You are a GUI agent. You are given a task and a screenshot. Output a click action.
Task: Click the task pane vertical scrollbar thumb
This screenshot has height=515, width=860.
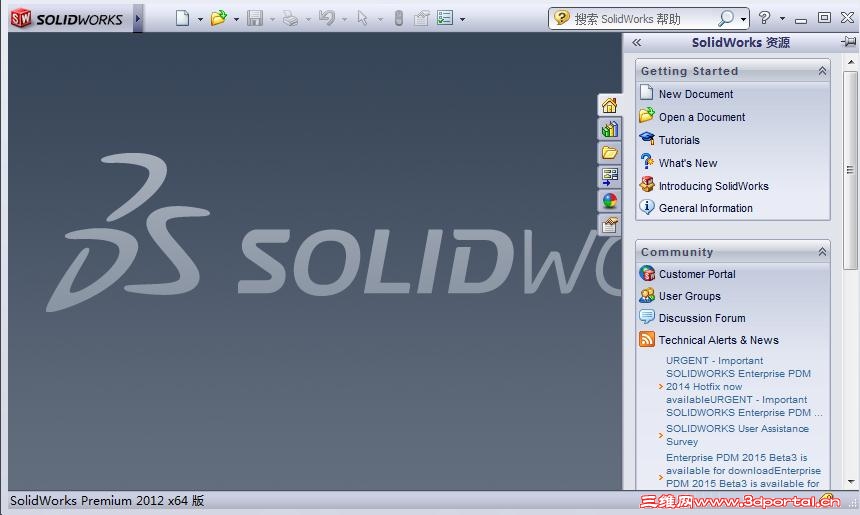click(851, 170)
